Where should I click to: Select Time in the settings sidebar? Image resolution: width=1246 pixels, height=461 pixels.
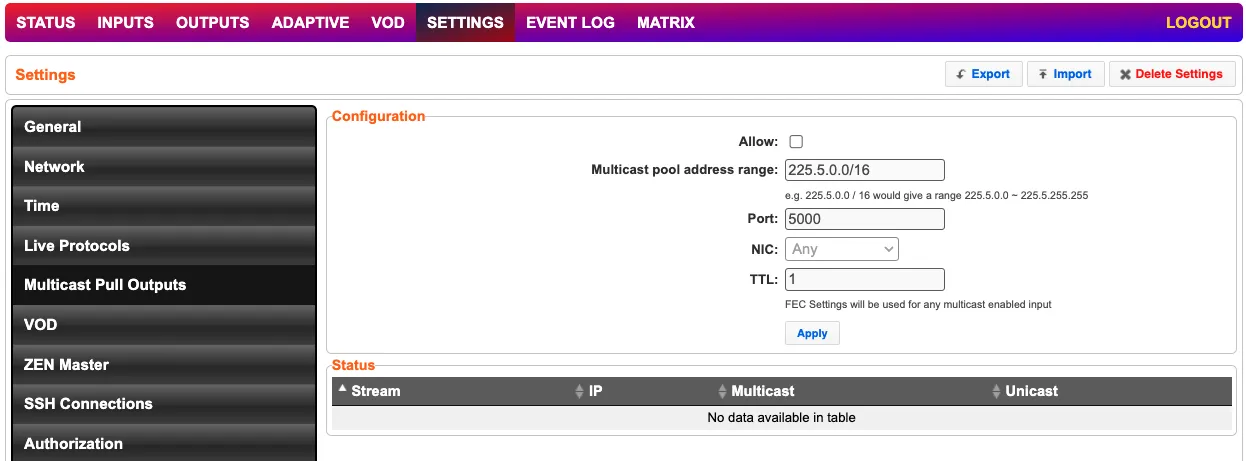pos(164,206)
